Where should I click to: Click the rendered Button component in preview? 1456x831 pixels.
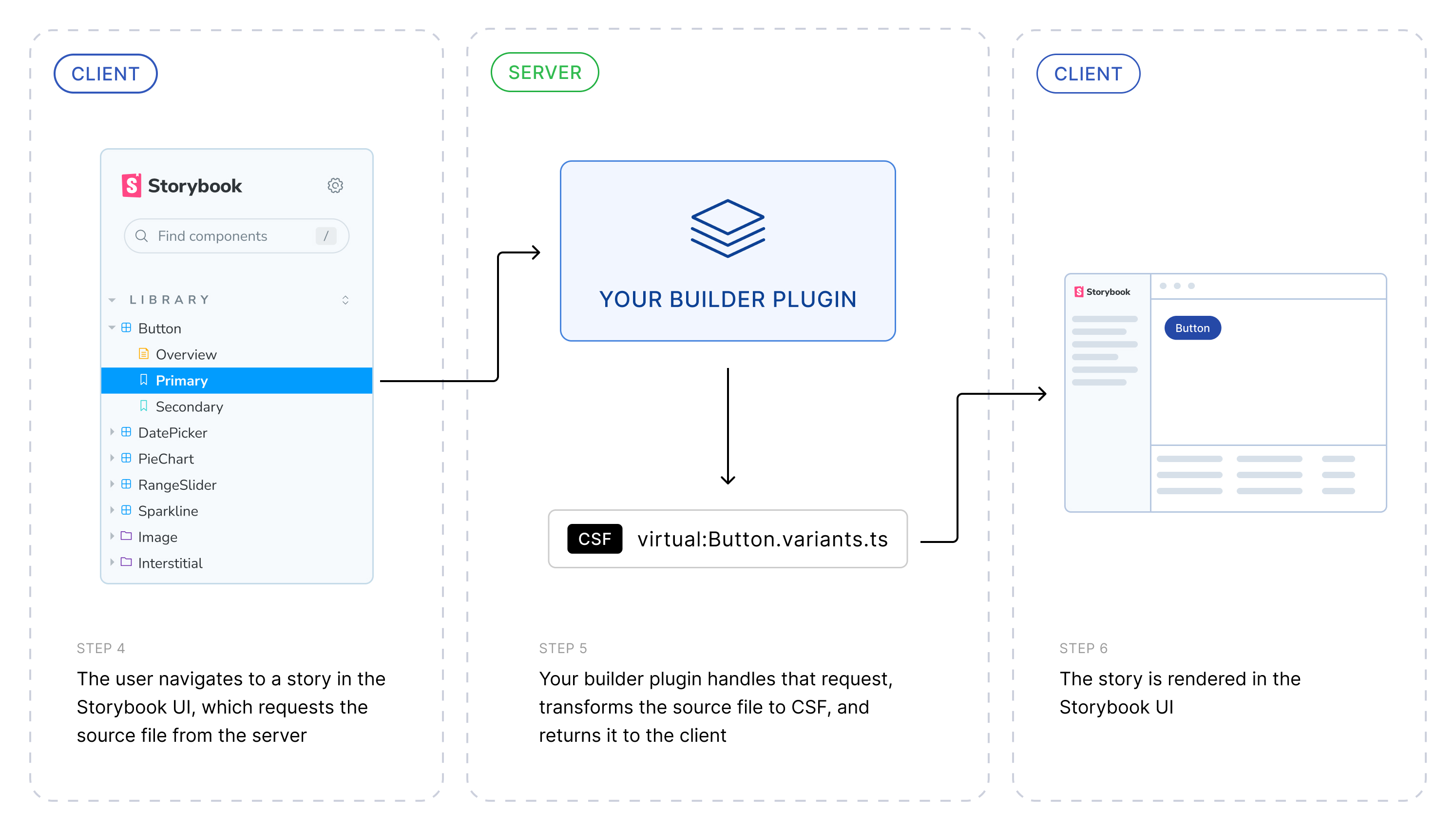[1194, 328]
